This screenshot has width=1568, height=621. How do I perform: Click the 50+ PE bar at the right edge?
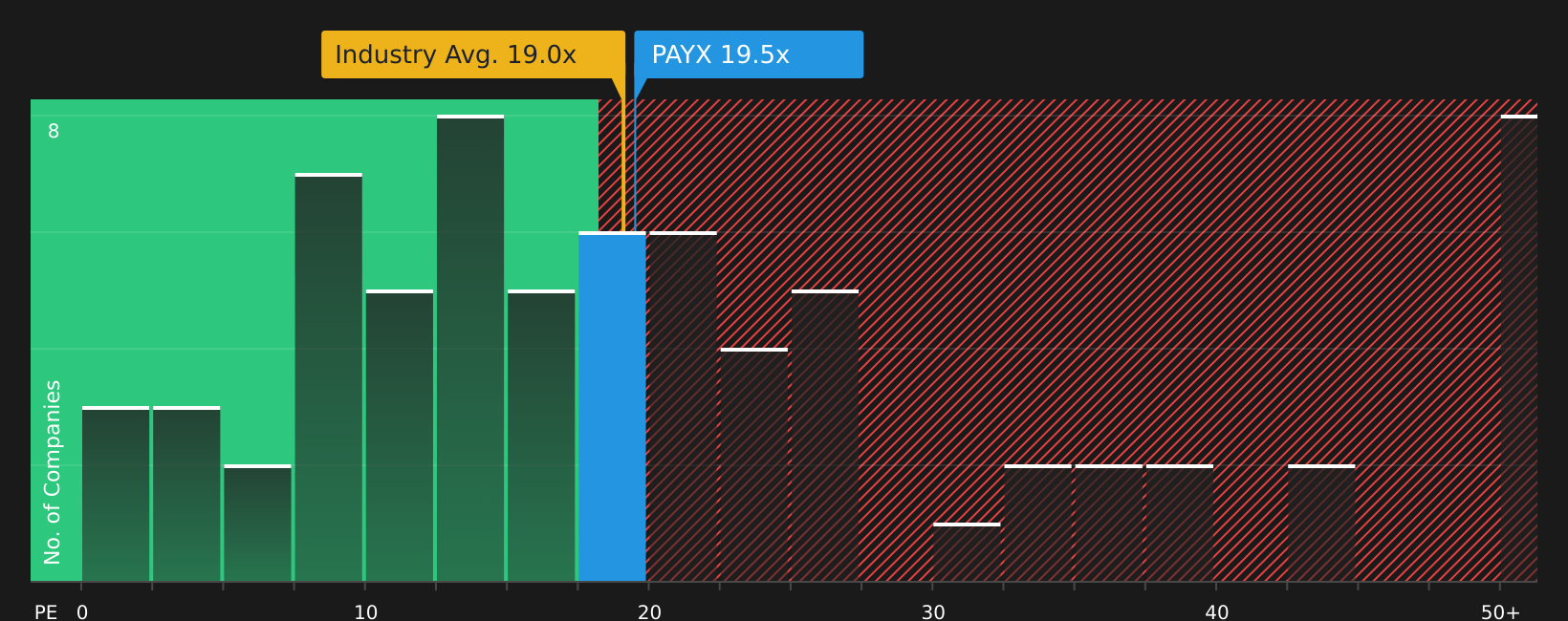point(1519,349)
